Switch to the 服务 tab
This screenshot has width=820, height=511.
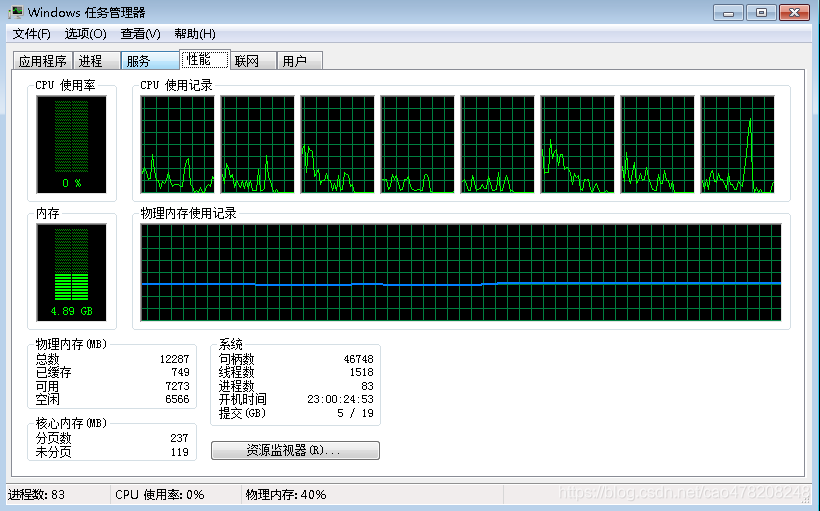tap(150, 61)
